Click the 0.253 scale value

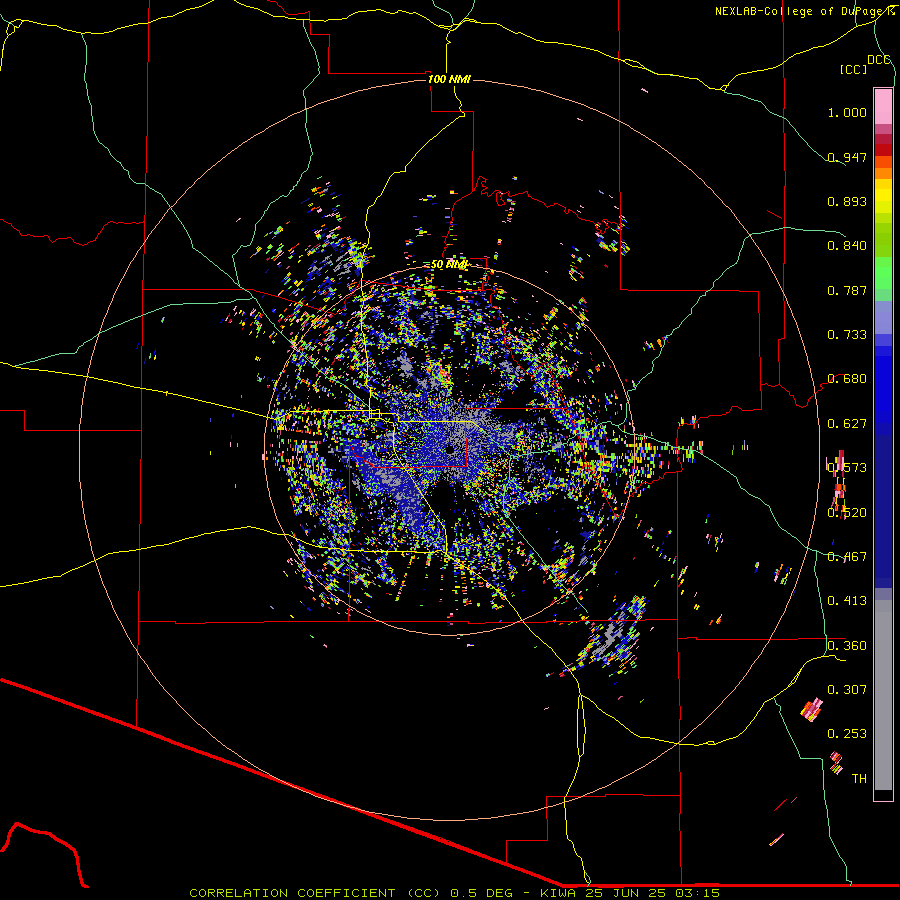[x=847, y=734]
